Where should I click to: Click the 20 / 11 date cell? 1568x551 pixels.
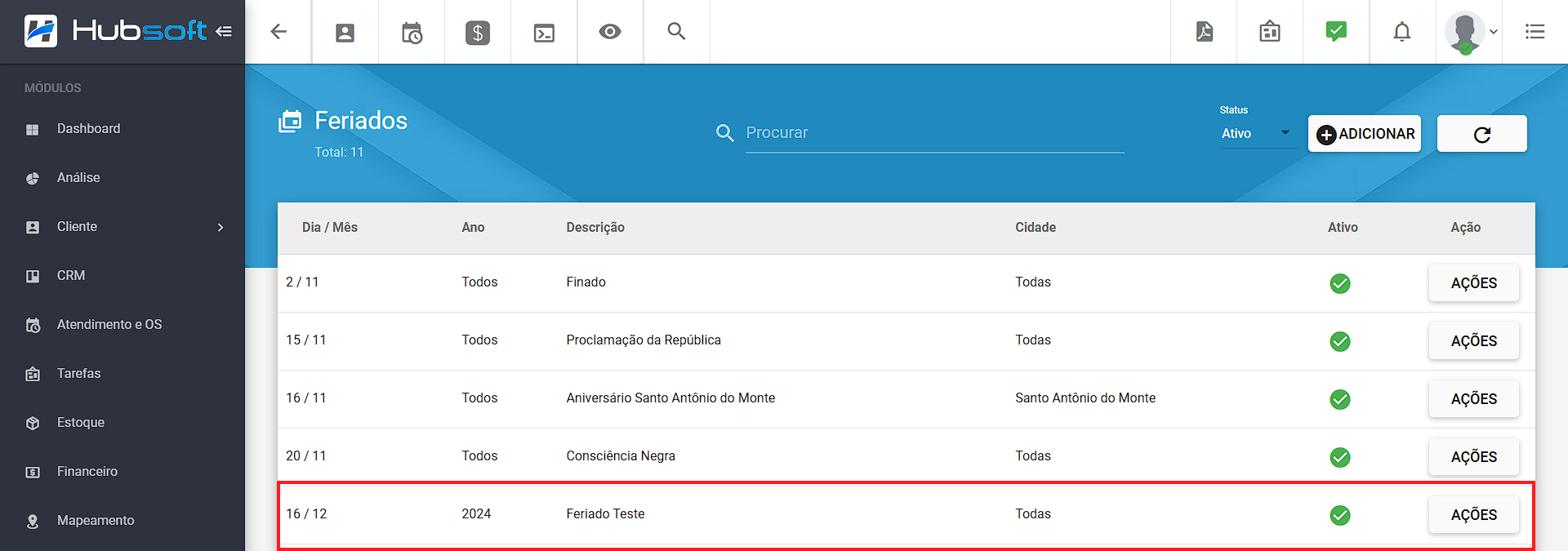pos(305,456)
